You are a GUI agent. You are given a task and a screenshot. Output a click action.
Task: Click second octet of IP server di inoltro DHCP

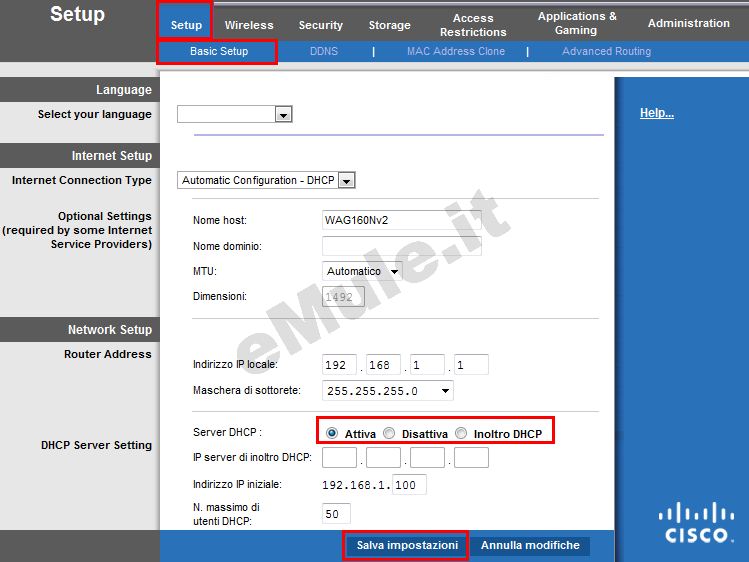[x=383, y=457]
